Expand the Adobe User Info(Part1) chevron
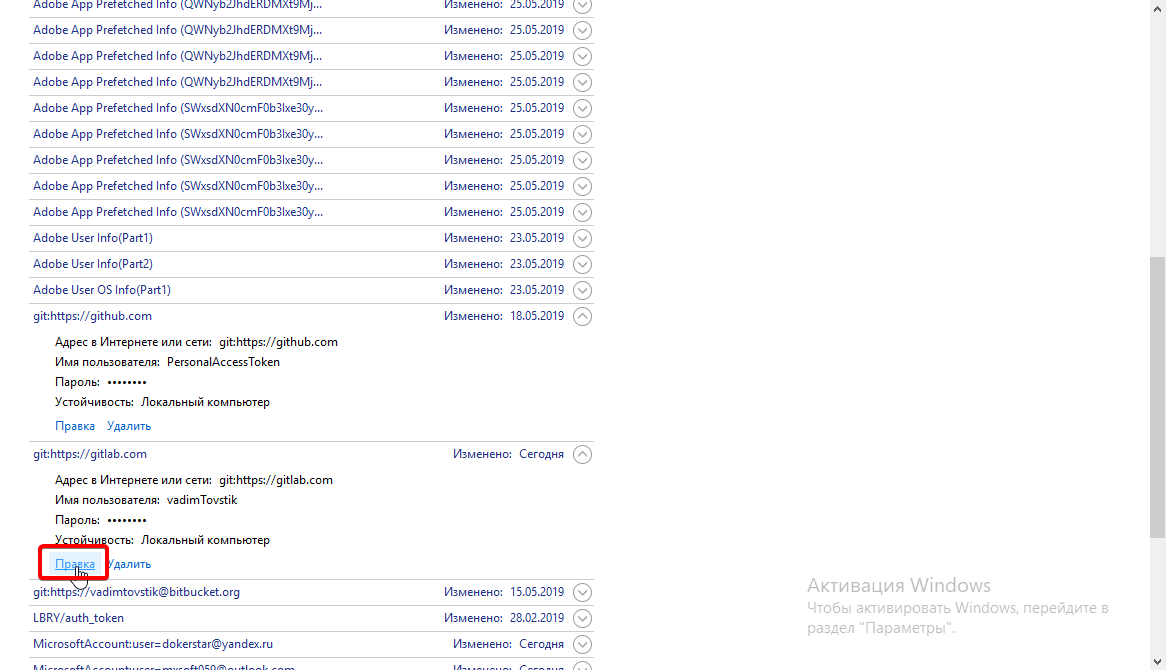This screenshot has height=670, width=1166. tap(582, 238)
